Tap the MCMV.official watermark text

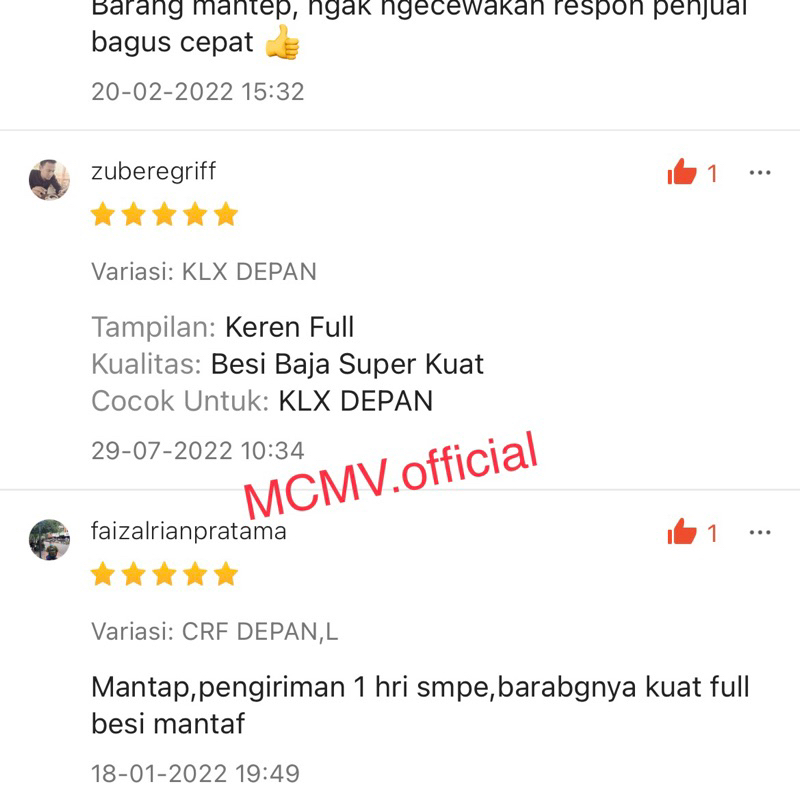[390, 474]
